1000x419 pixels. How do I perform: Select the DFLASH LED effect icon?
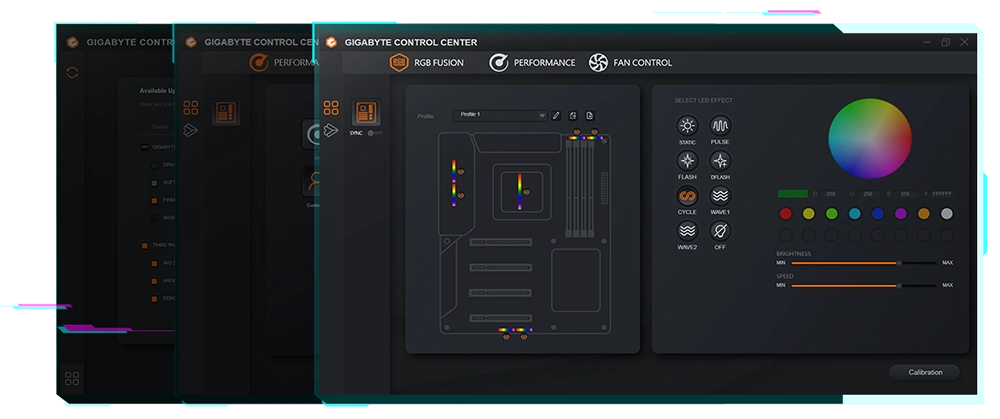[720, 161]
